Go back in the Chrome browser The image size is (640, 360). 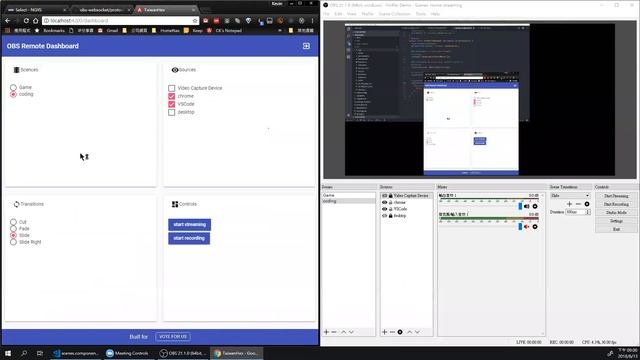coord(8,20)
